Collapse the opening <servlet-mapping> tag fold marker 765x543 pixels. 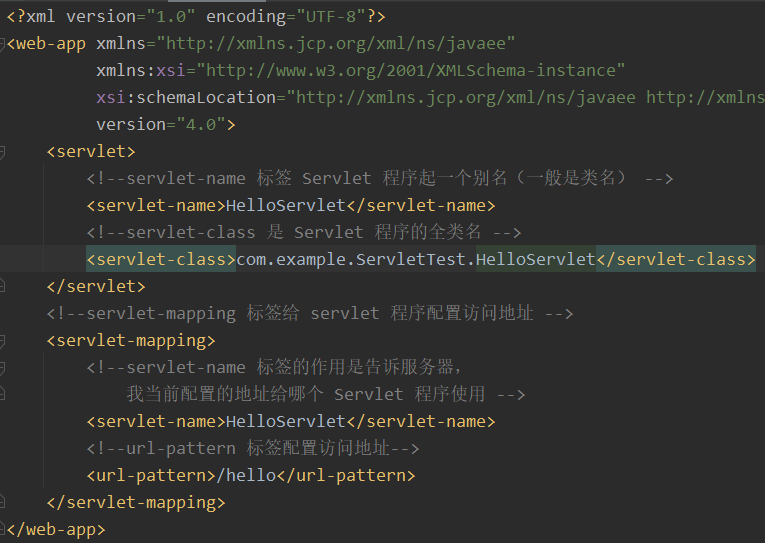coord(2,341)
